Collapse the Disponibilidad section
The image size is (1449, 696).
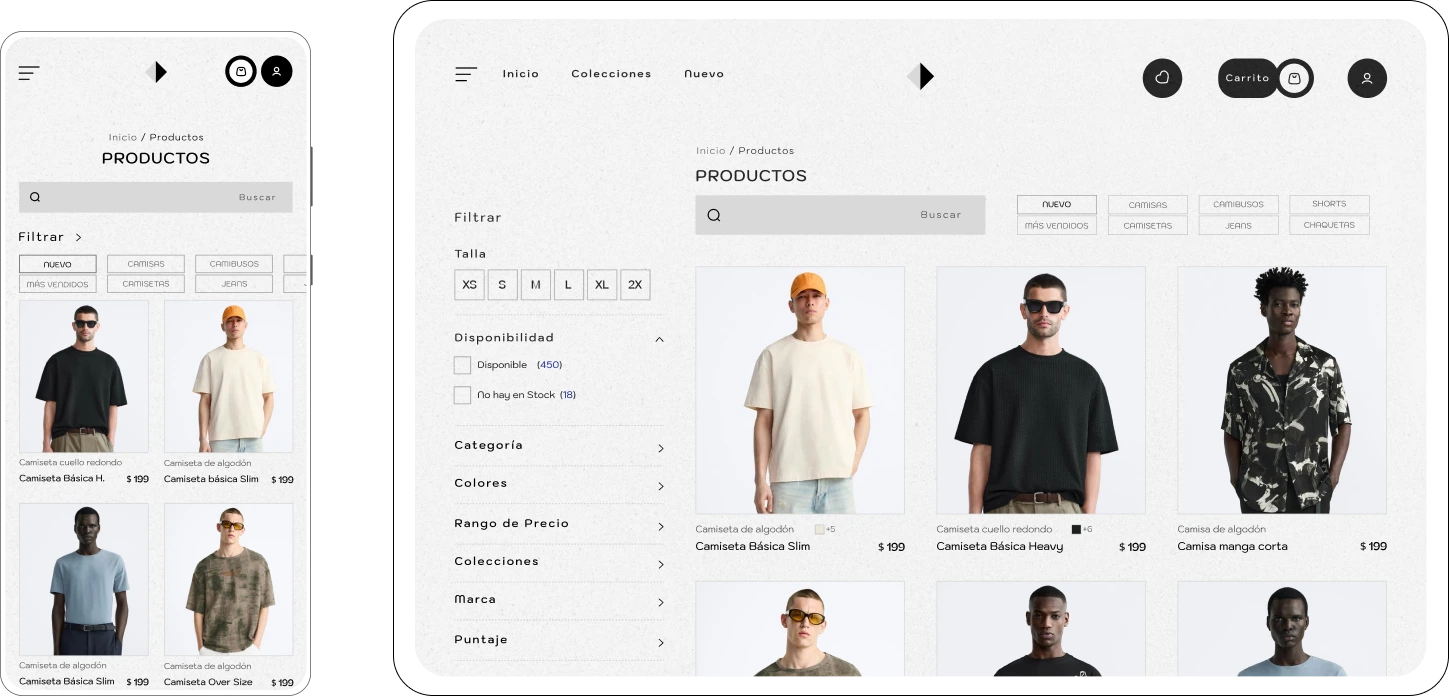click(659, 339)
